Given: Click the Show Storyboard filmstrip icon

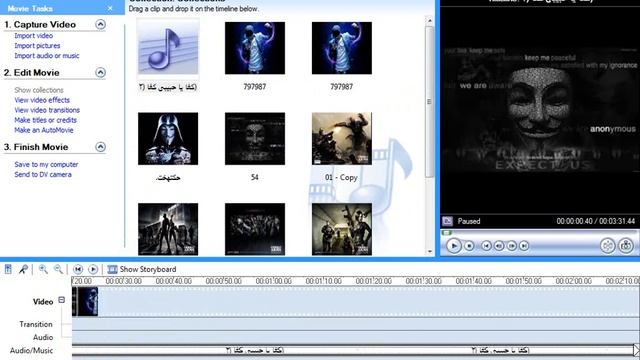Looking at the screenshot, I should [112, 269].
